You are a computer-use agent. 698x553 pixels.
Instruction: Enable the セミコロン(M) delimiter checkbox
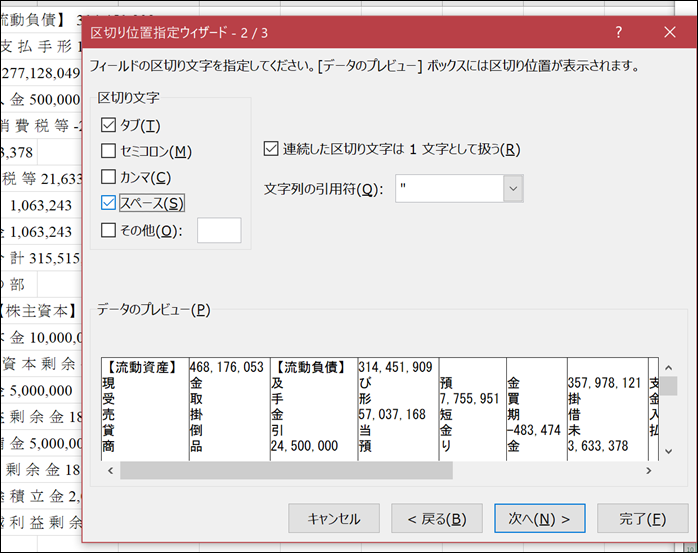109,151
